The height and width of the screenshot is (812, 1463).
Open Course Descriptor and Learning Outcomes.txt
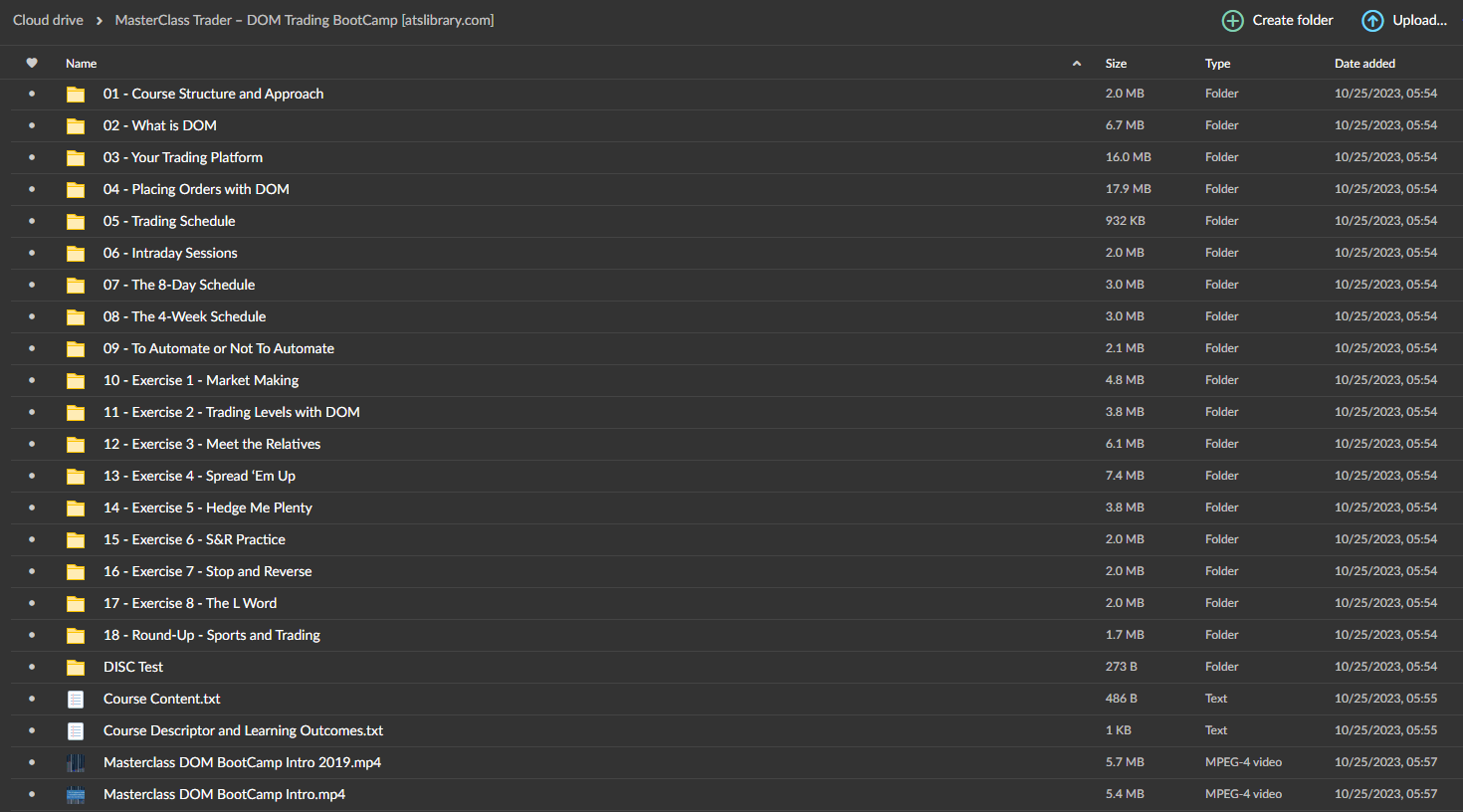243,730
